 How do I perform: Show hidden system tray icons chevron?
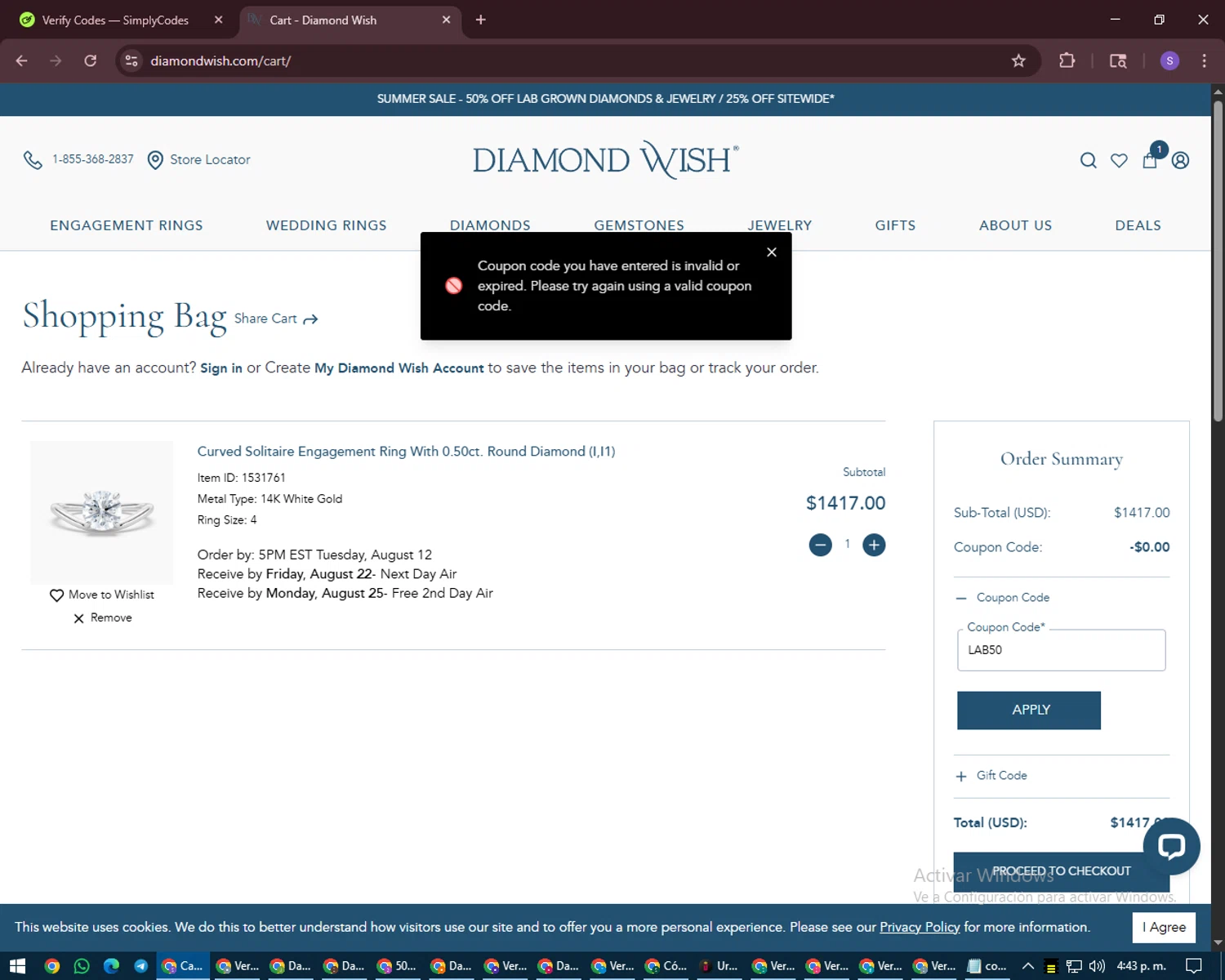[1028, 966]
